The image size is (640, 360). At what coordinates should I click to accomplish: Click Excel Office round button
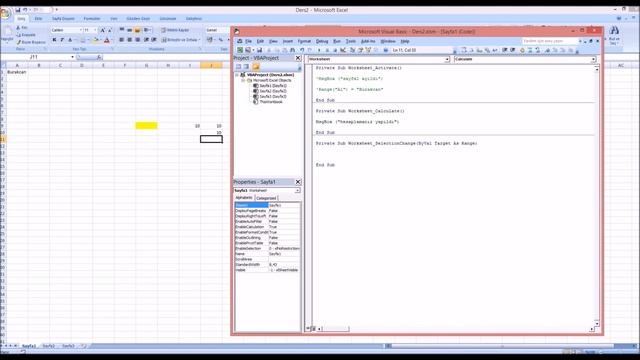click(x=5, y=13)
